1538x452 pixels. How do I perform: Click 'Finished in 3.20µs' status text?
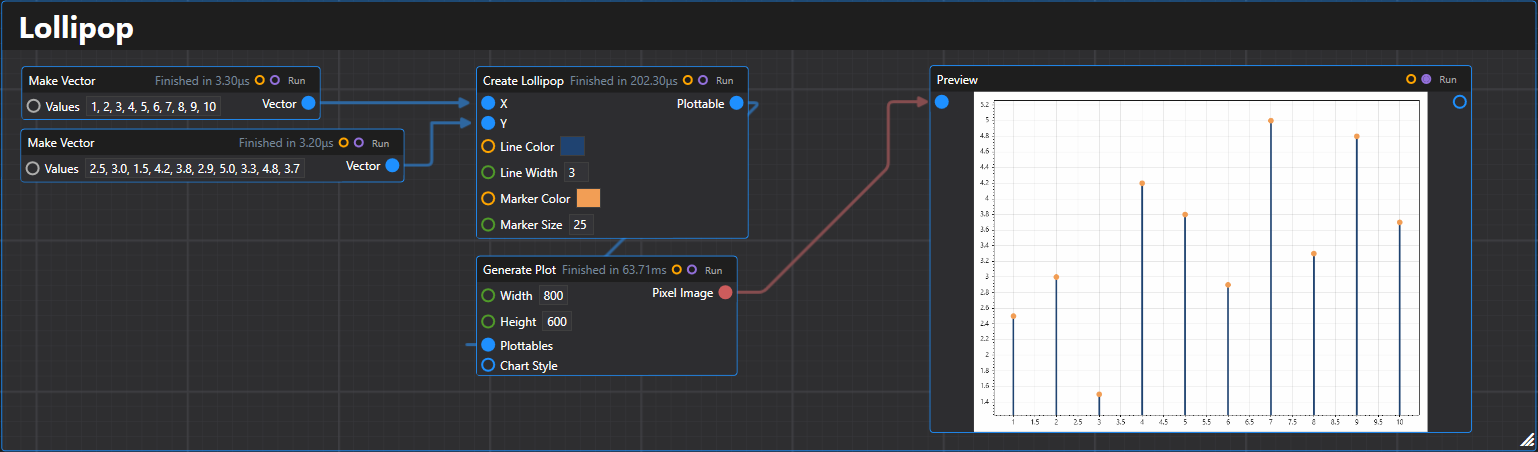click(x=286, y=143)
